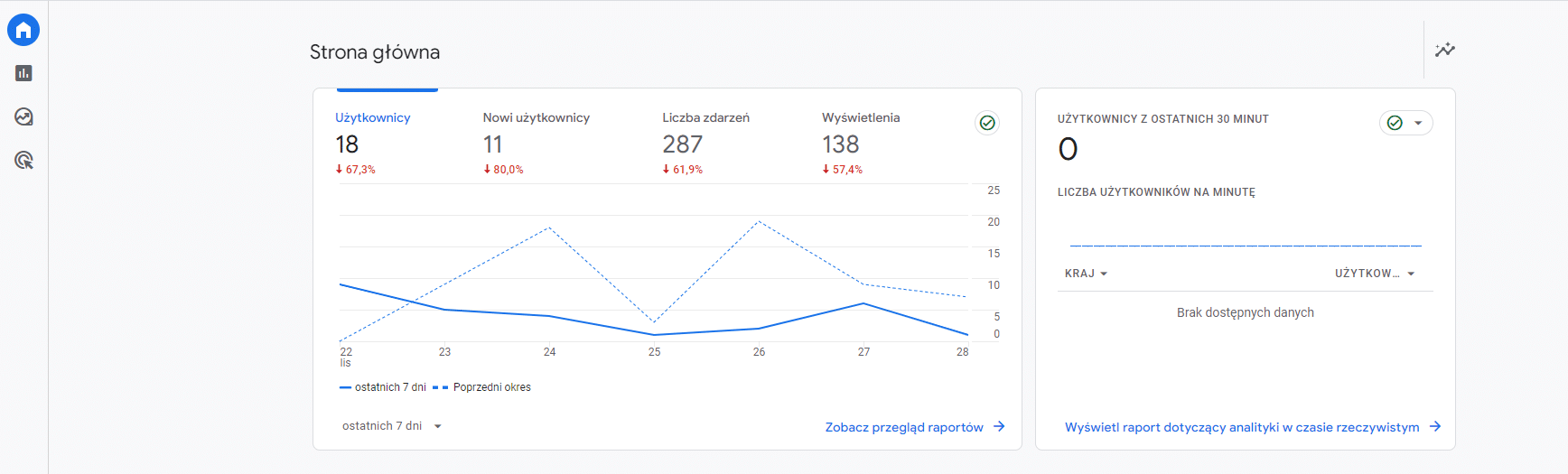Open the Explore icon in sidebar

(x=23, y=116)
